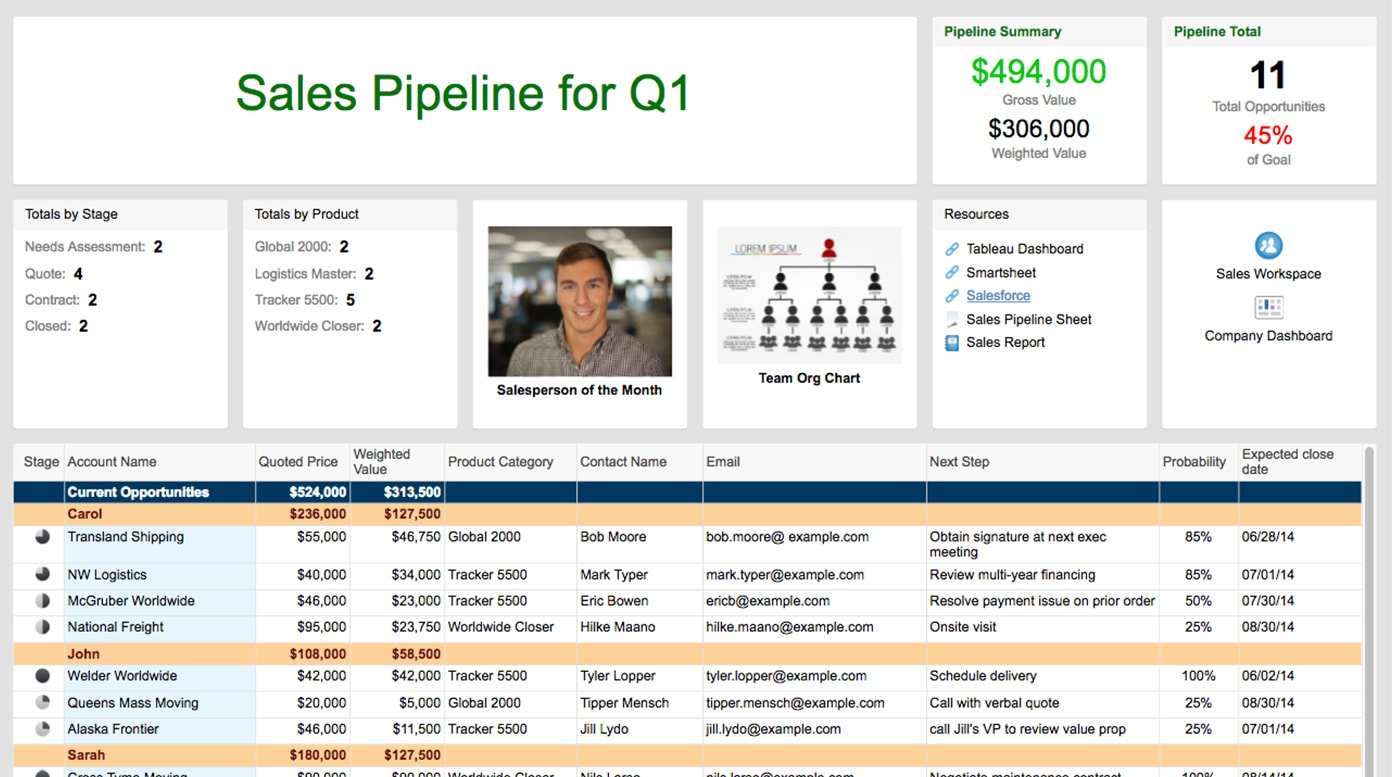
Task: Click the Smartsheet link icon
Action: (952, 273)
